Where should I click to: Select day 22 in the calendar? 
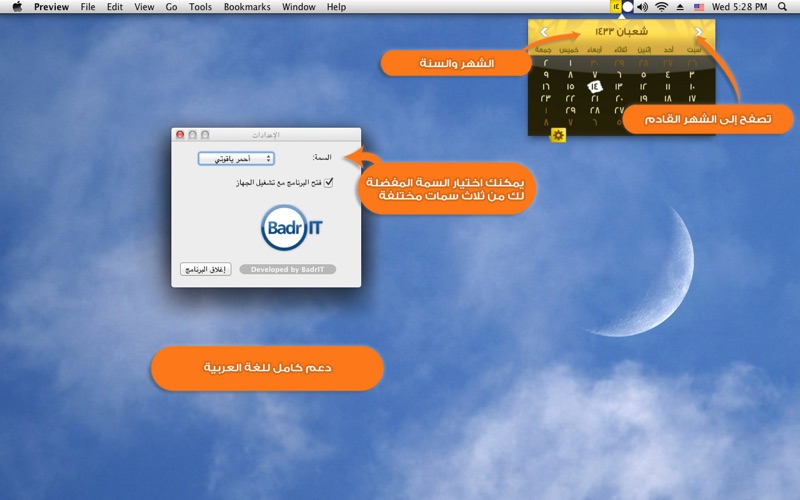tap(570, 98)
